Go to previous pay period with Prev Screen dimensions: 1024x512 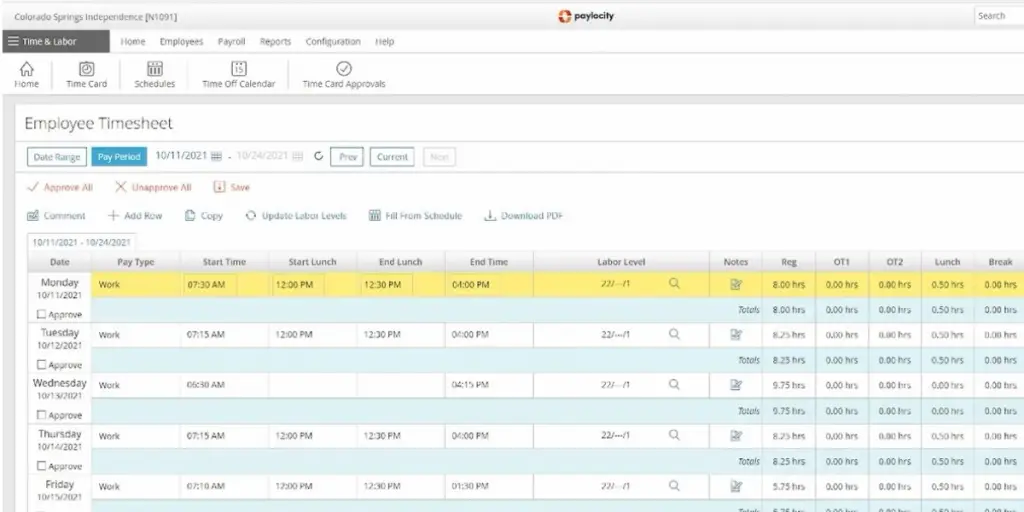pos(347,157)
